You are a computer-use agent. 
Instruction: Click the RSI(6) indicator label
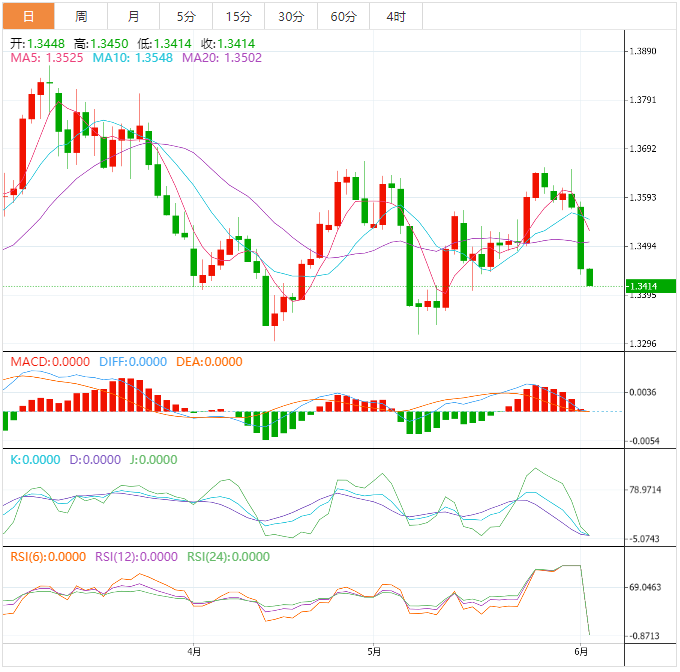click(47, 557)
